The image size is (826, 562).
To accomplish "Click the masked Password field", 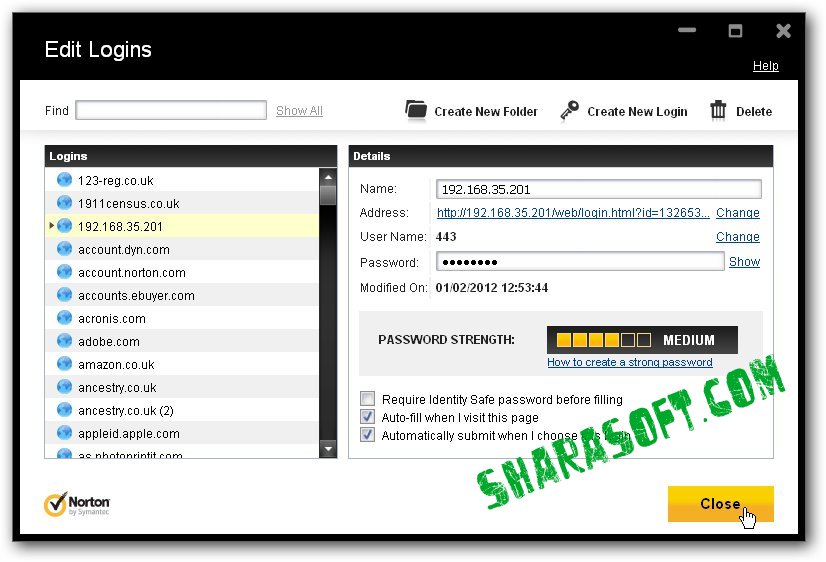I will [580, 262].
